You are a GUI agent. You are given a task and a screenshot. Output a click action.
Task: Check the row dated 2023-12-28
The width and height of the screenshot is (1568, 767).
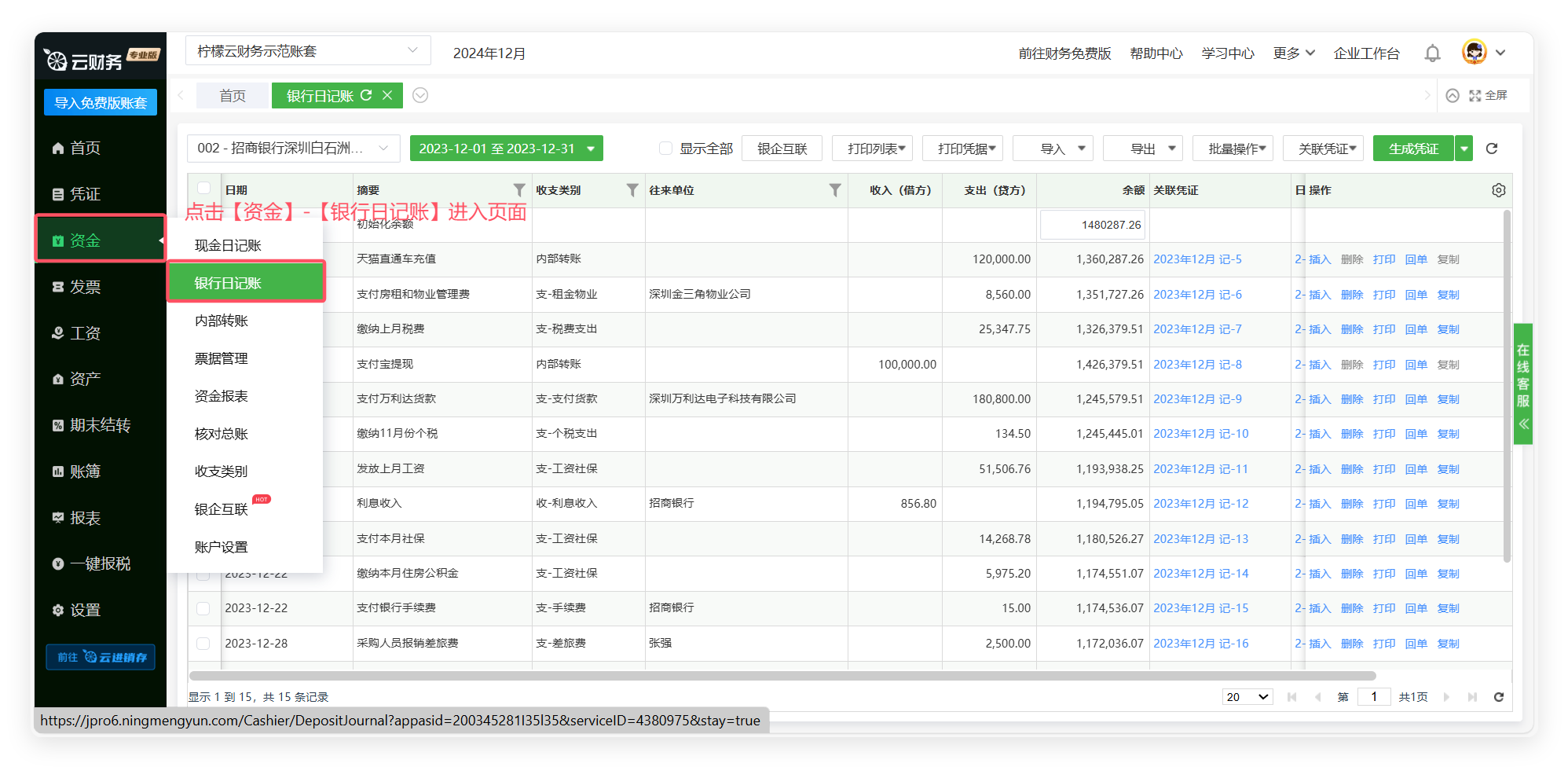(x=203, y=644)
